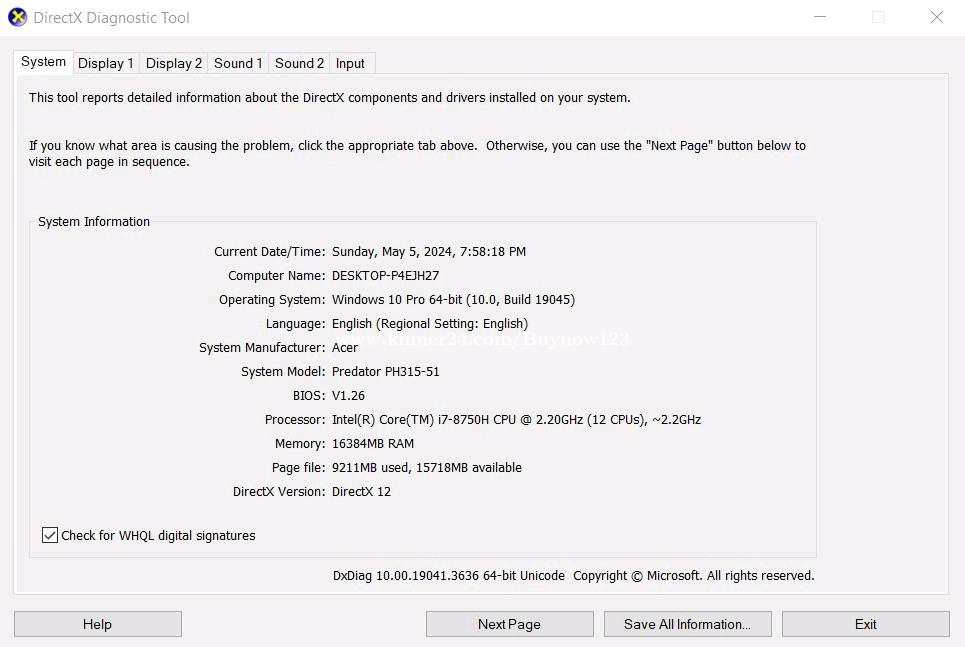
Task: Click the 'Current Date/Time:' label
Action: click(270, 252)
